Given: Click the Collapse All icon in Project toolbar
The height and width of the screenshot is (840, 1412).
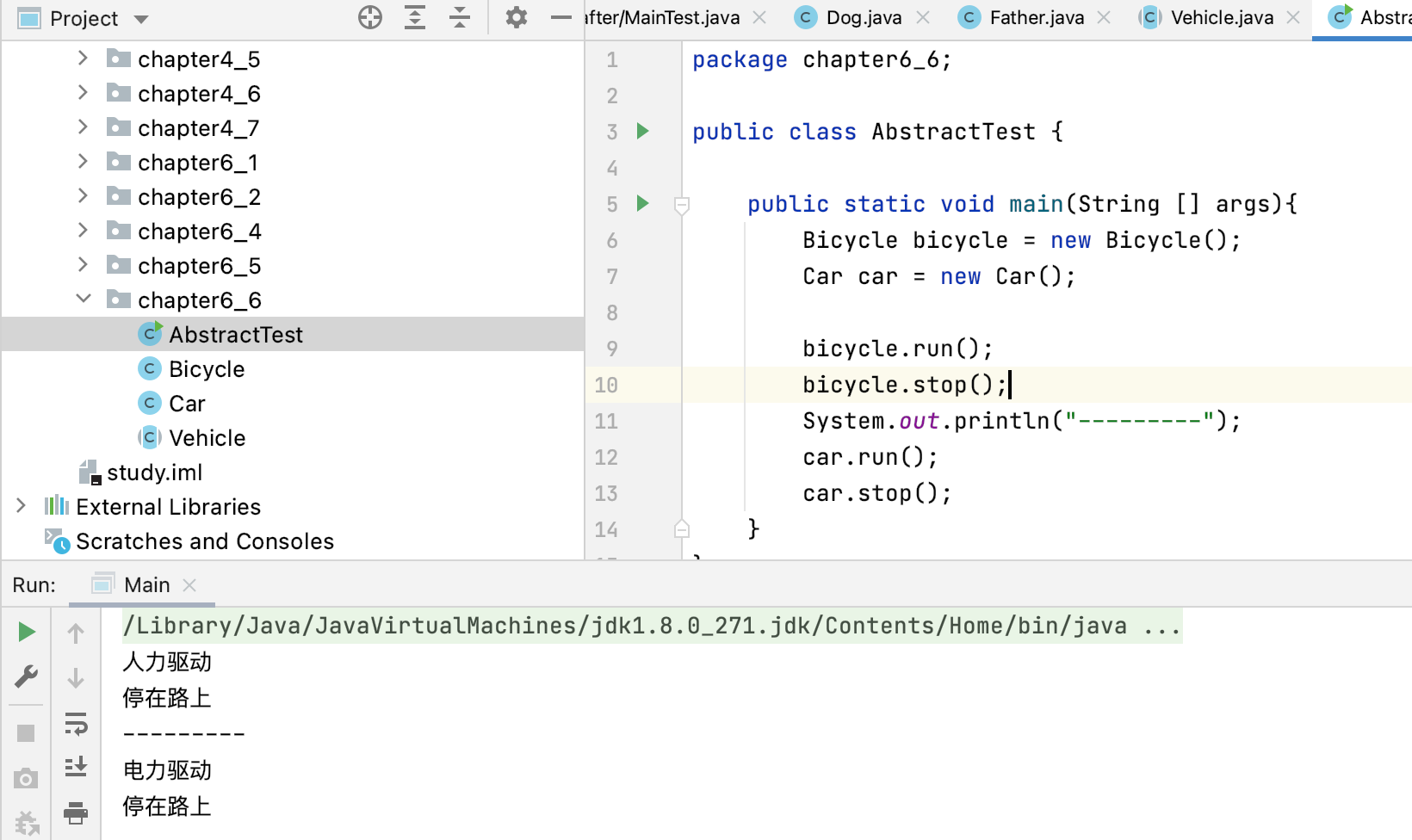Looking at the screenshot, I should click(460, 17).
